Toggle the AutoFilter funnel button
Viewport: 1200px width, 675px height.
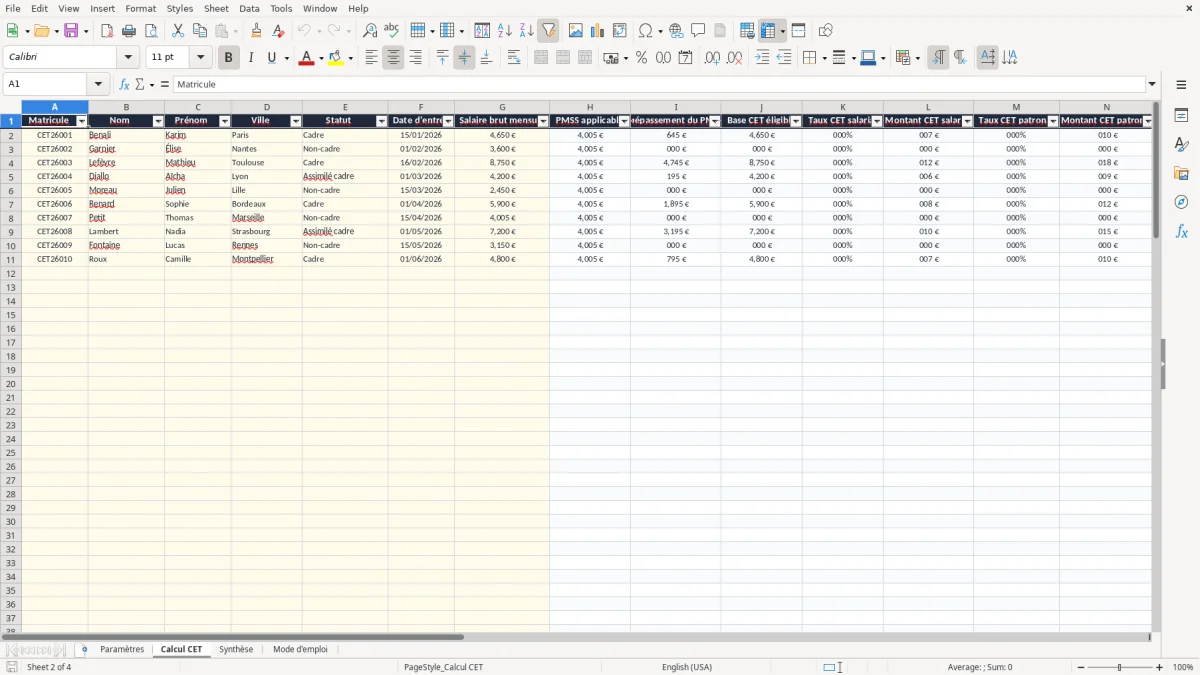[x=548, y=31]
